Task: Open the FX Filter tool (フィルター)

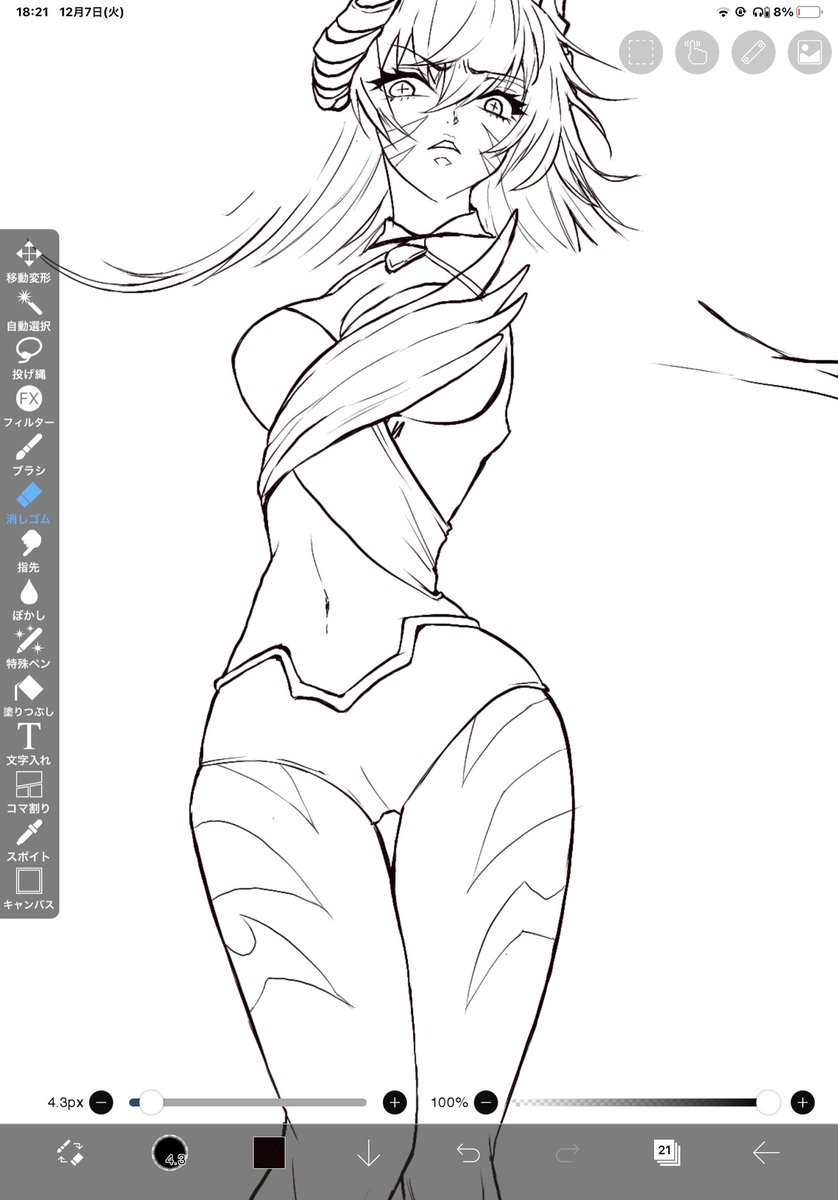Action: [29, 407]
